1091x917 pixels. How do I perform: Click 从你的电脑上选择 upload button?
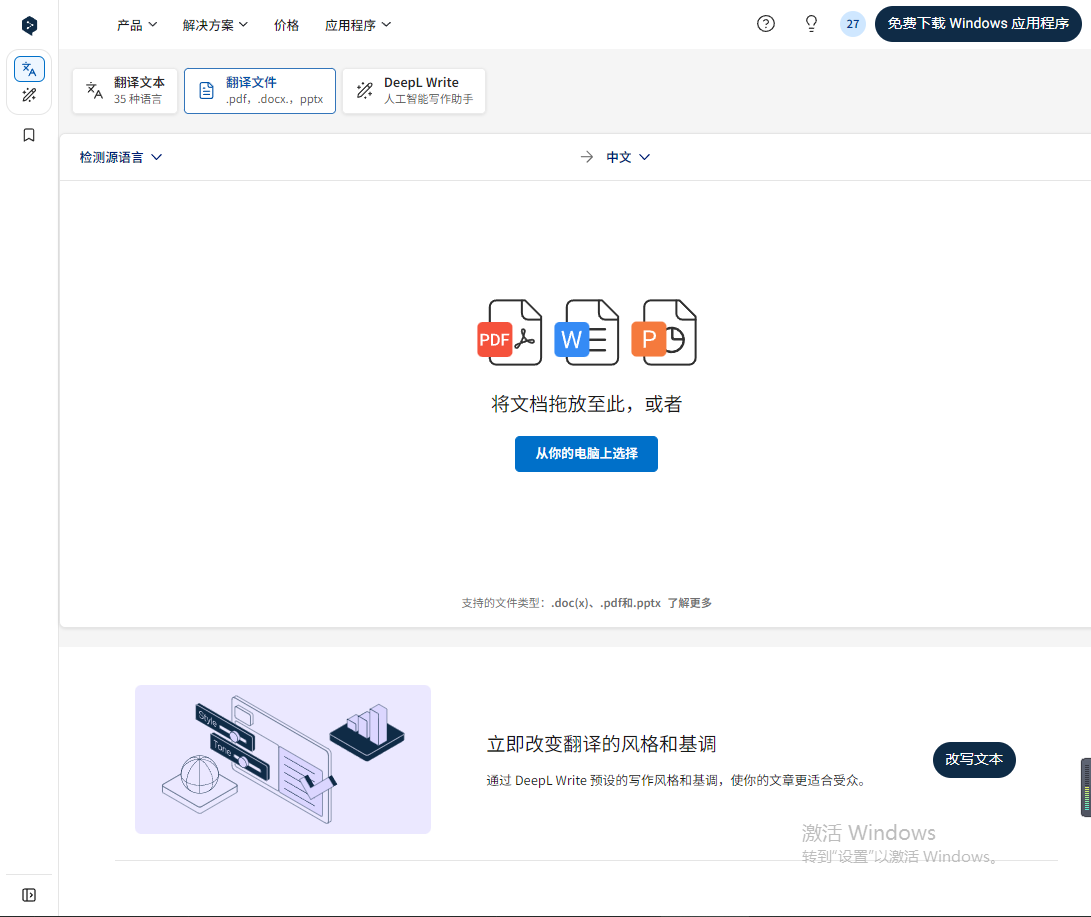[x=586, y=454]
